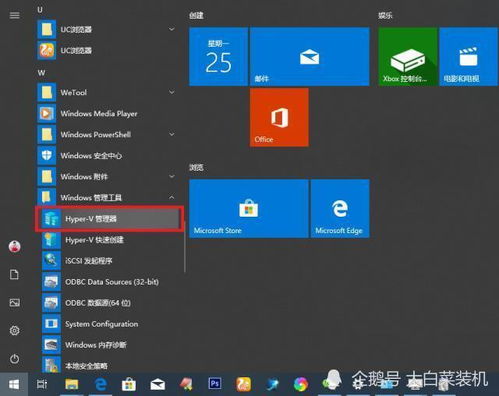The height and width of the screenshot is (396, 499).
Task: Expand the Windows PowerShell folder chevron
Action: pyautogui.click(x=172, y=135)
